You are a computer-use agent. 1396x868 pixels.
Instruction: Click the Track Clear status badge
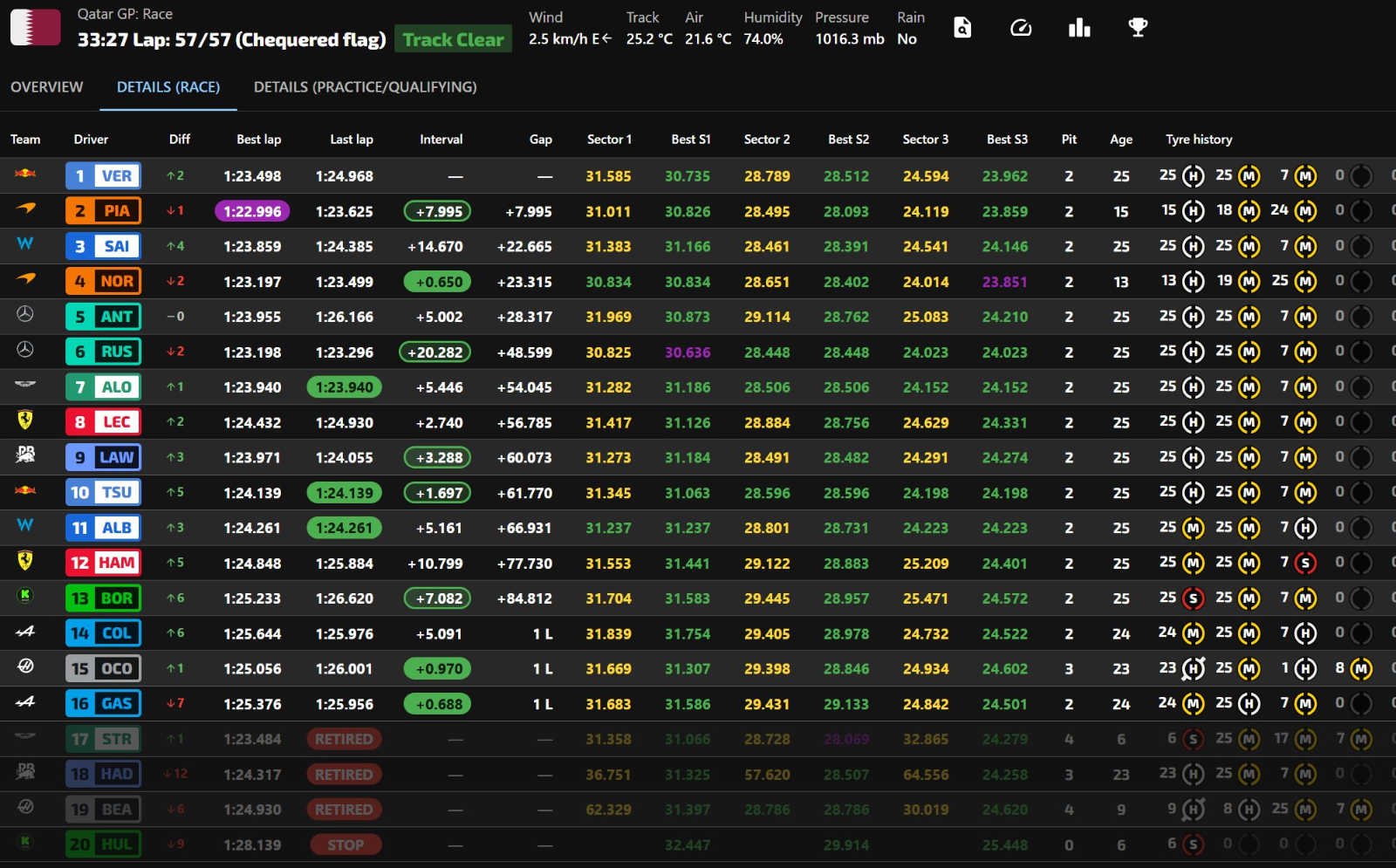453,40
